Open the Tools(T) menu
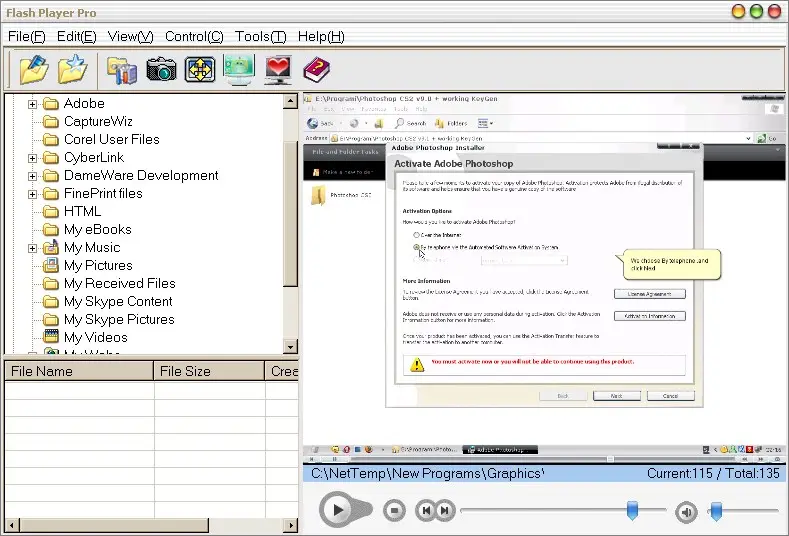Viewport: 789px width, 536px height. (x=261, y=36)
